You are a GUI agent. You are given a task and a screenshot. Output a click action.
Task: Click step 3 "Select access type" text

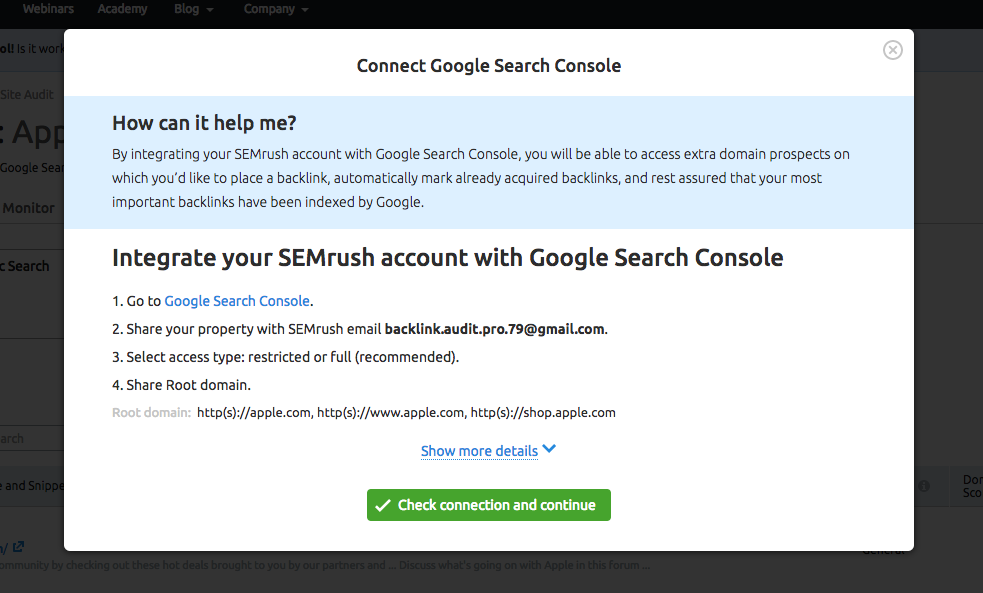pyautogui.click(x=285, y=357)
